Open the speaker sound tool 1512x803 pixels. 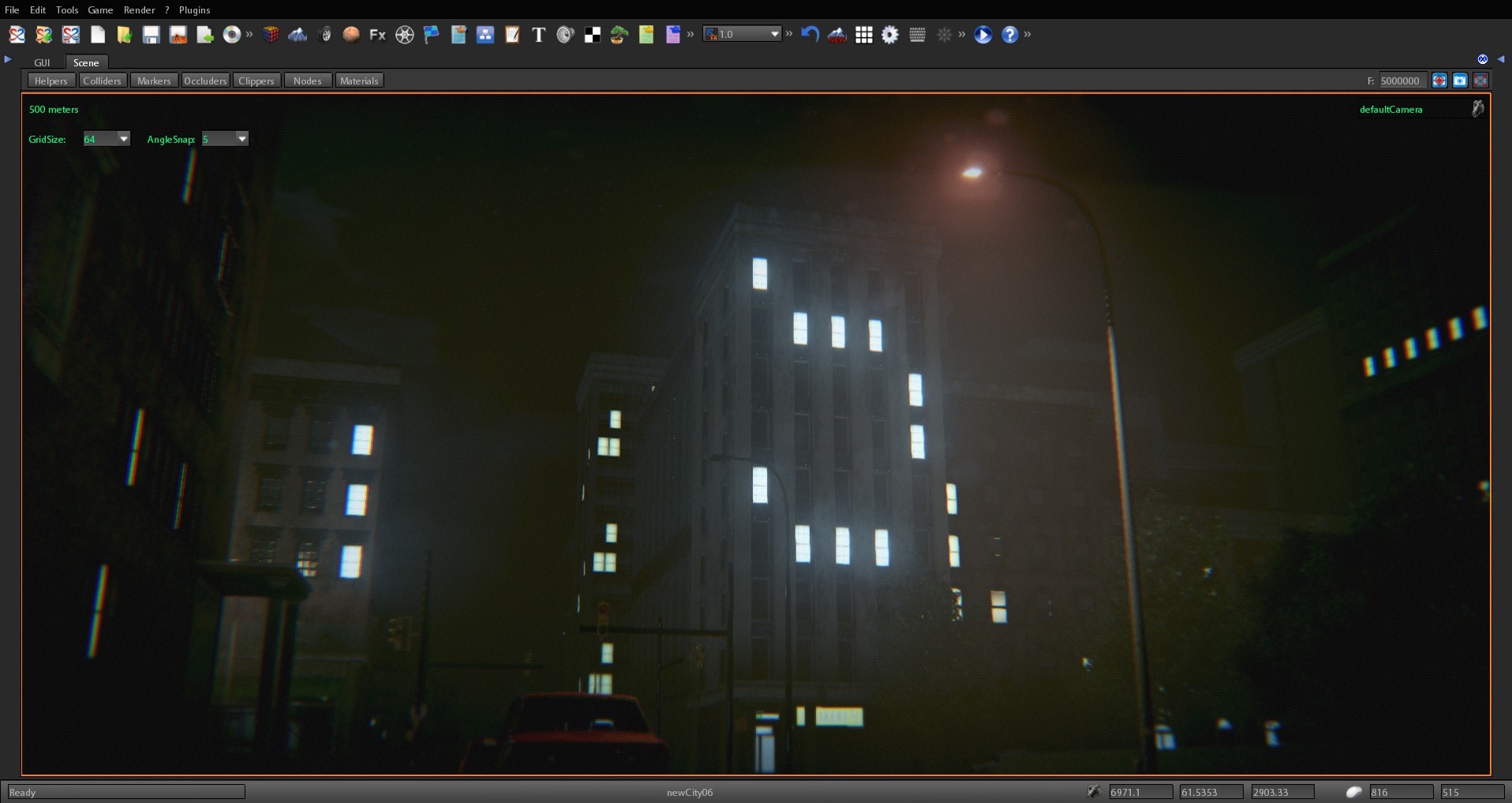(x=565, y=35)
